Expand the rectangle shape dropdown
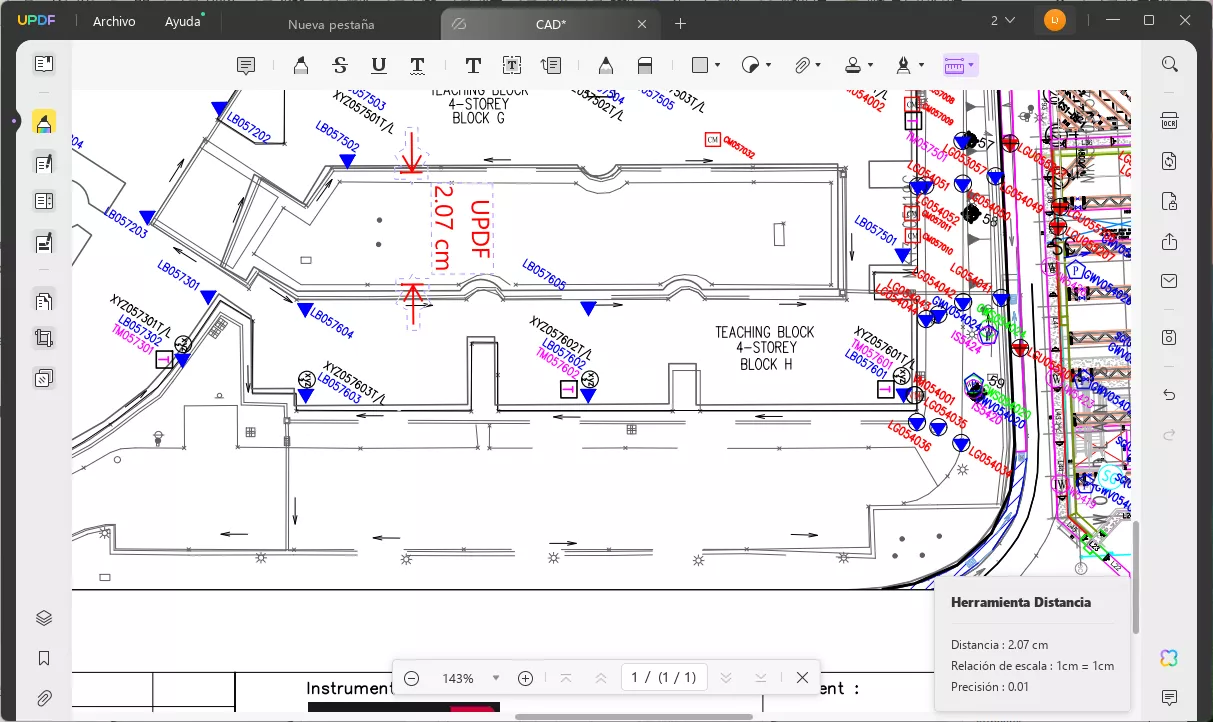Viewport: 1213px width, 722px height. tap(718, 65)
